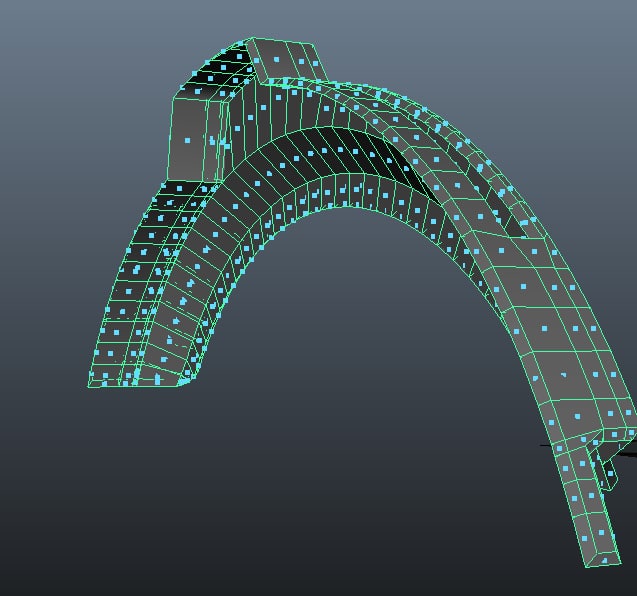This screenshot has width=637, height=596.
Task: Select the large front face of the raised block
Action: point(187,140)
